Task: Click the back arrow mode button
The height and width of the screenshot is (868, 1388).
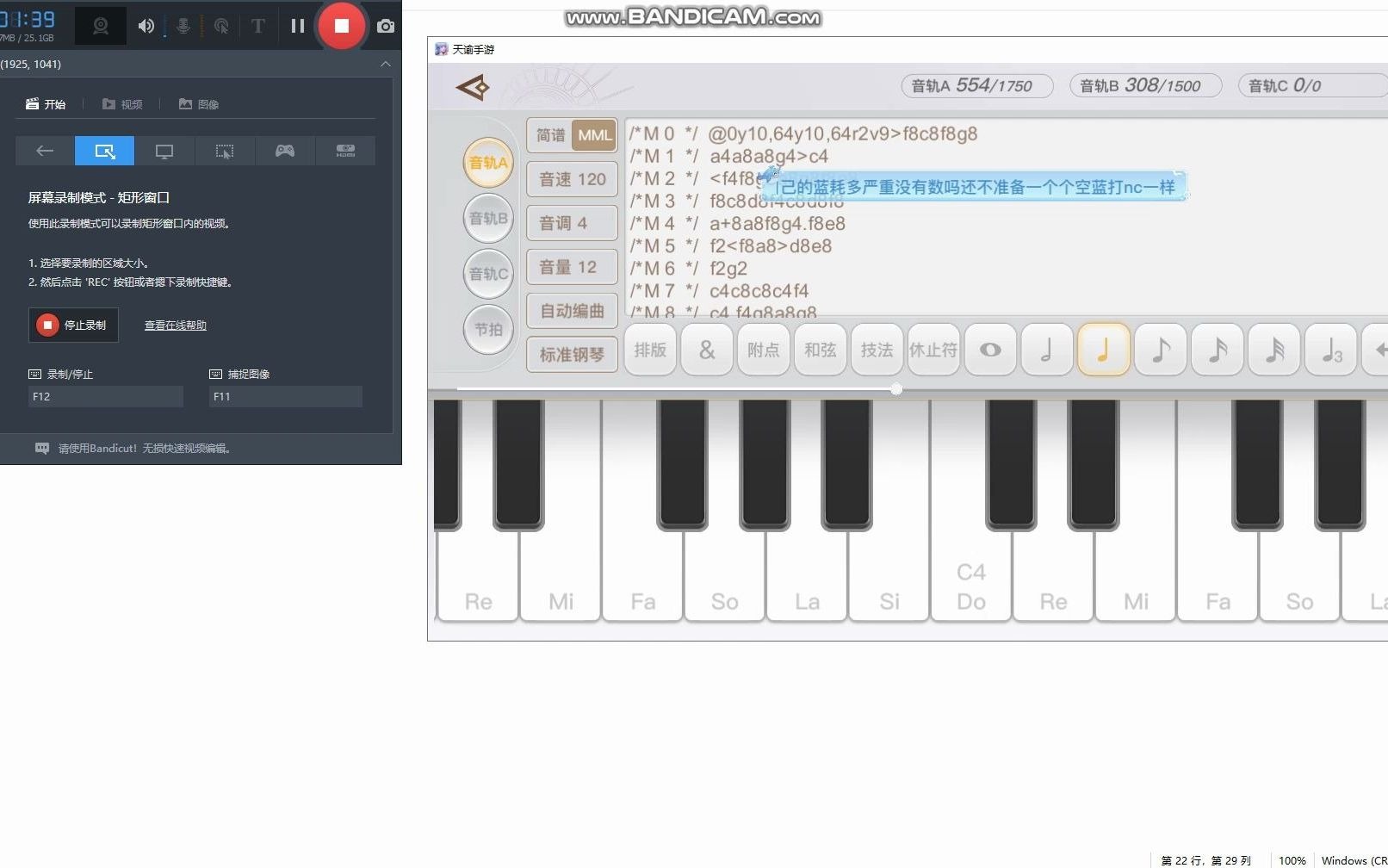Action: pos(45,151)
